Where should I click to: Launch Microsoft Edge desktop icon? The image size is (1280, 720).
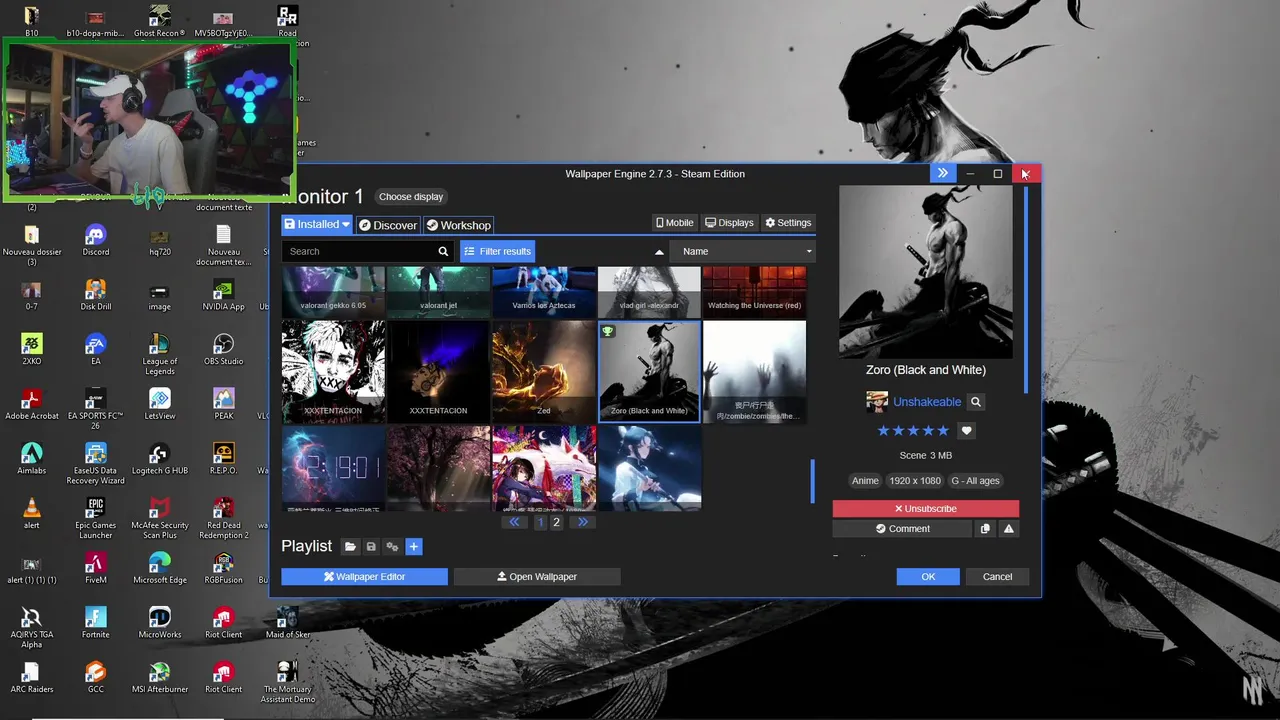pos(160,569)
